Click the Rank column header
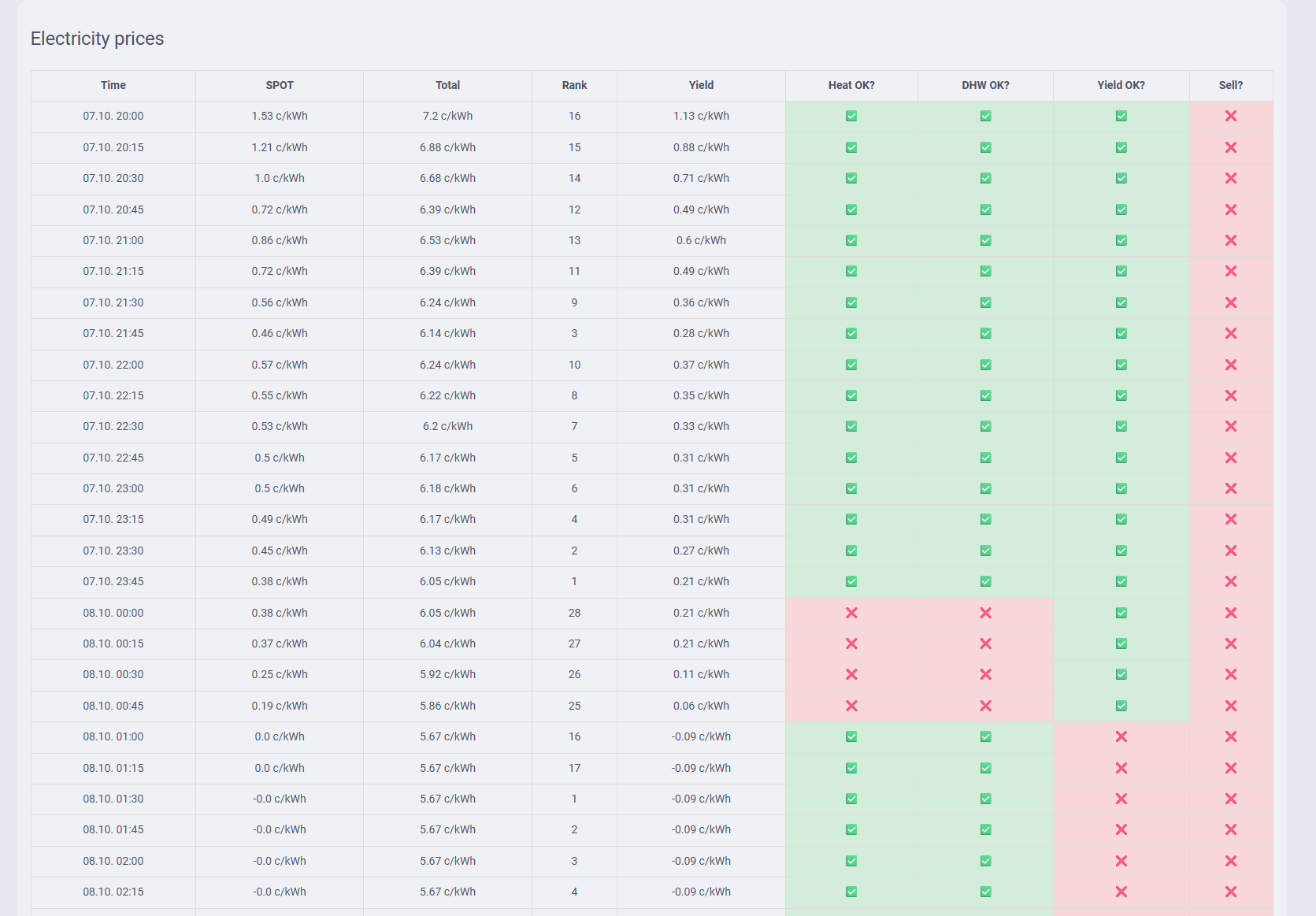 pyautogui.click(x=574, y=85)
